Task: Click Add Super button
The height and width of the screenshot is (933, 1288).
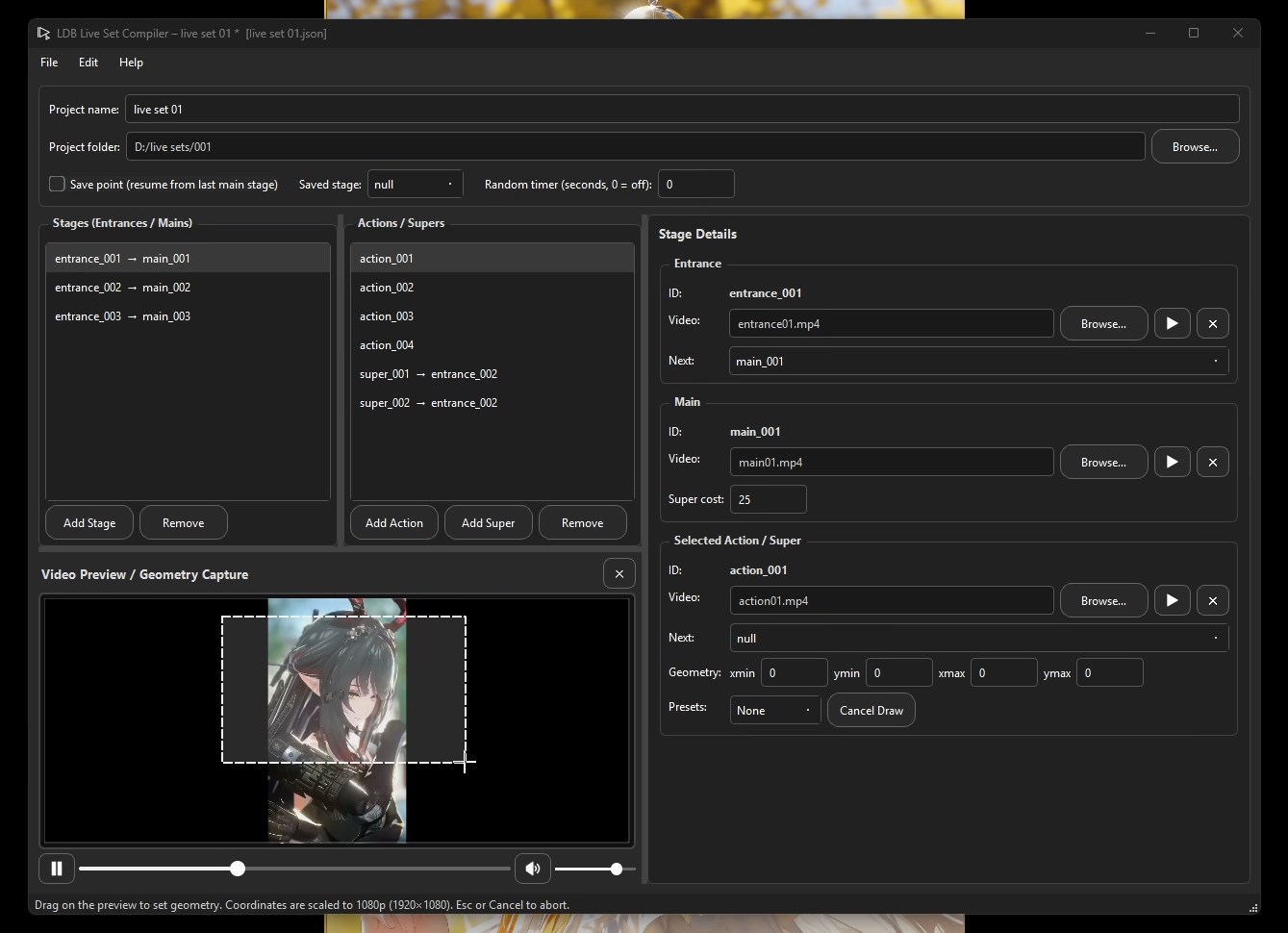Action: [488, 523]
